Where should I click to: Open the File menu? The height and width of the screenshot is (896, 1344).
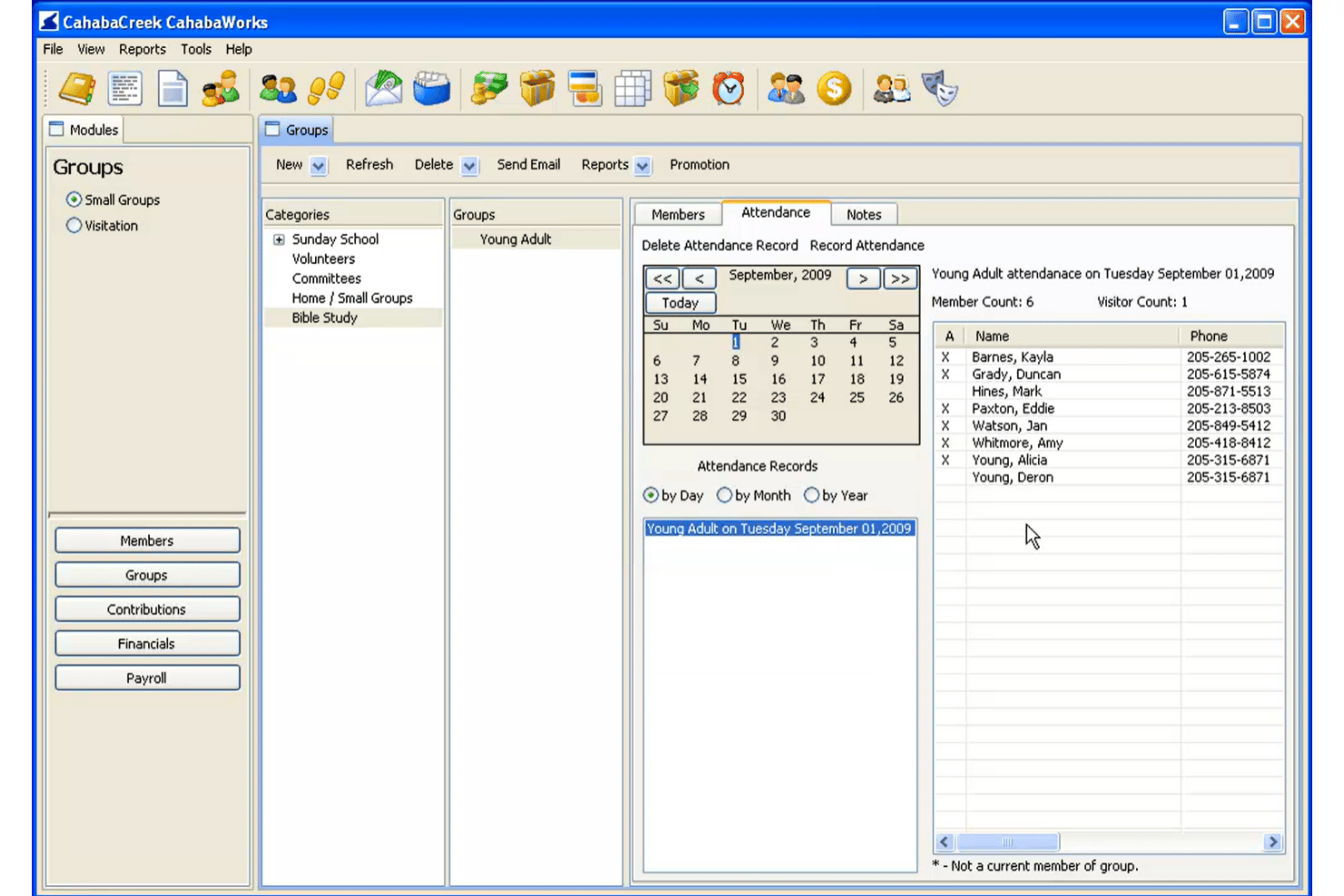tap(54, 49)
